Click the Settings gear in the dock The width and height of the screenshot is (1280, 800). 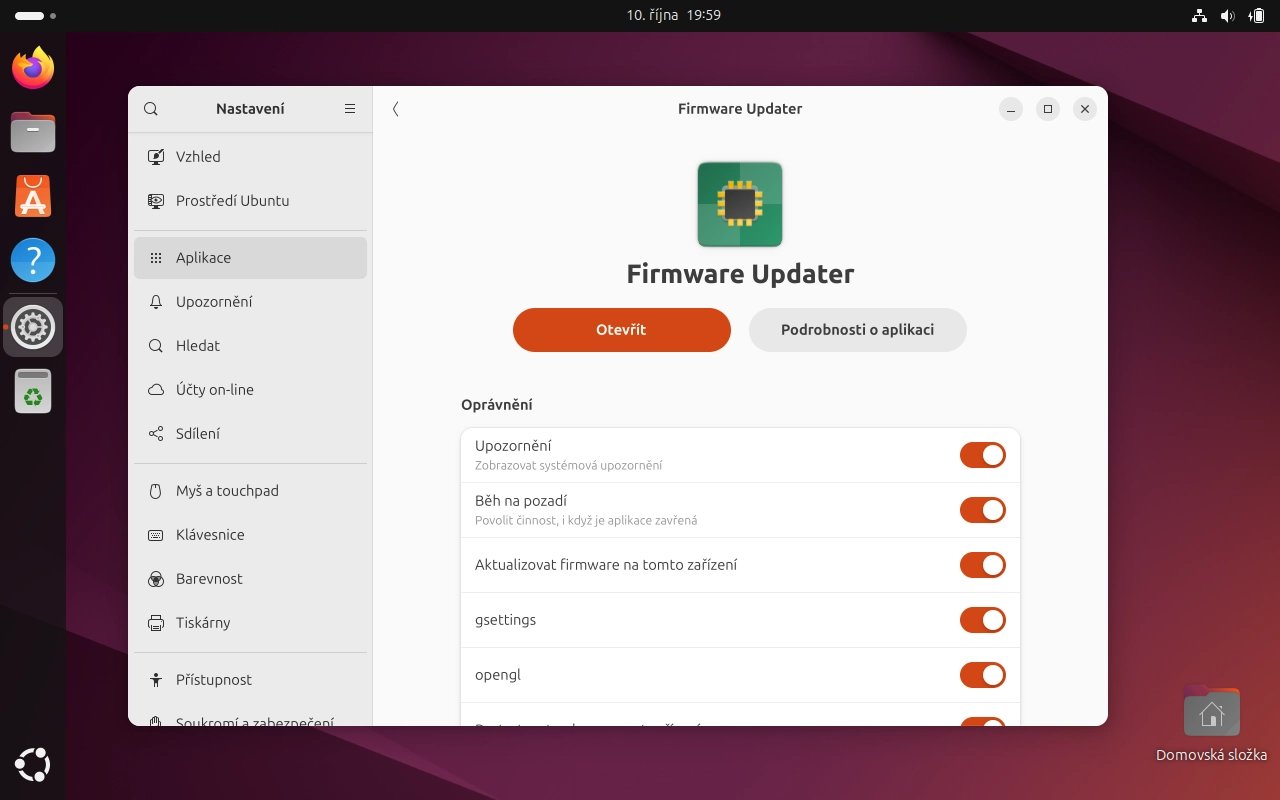[33, 327]
